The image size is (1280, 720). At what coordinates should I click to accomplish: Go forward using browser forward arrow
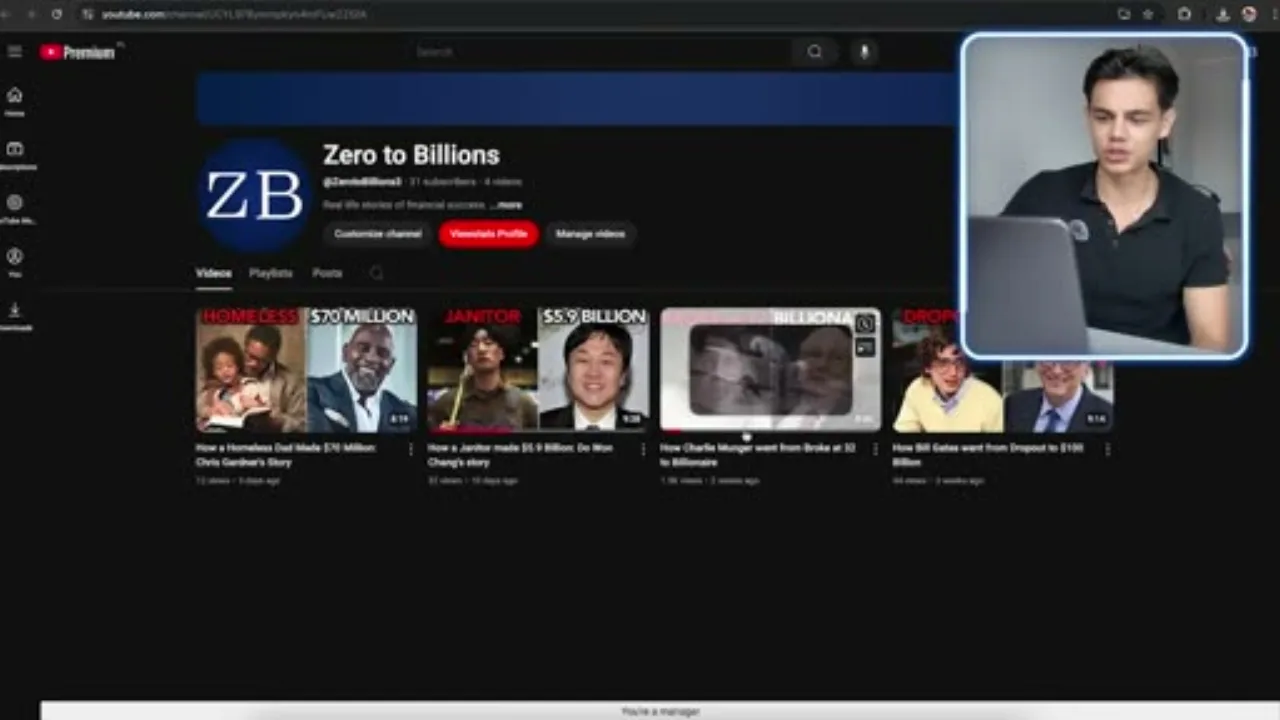[x=30, y=14]
